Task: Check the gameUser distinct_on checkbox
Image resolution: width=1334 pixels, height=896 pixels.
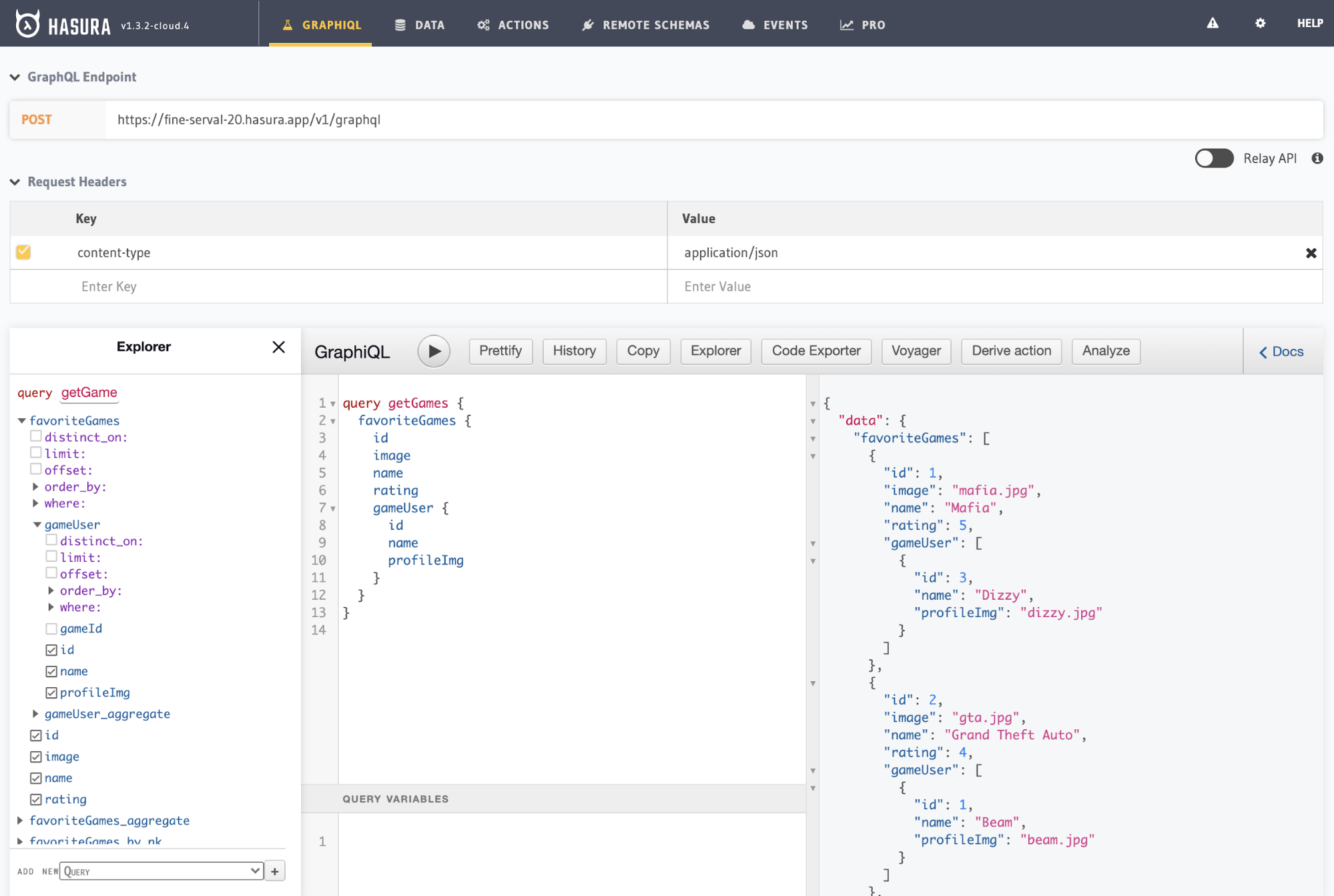Action: 51,540
